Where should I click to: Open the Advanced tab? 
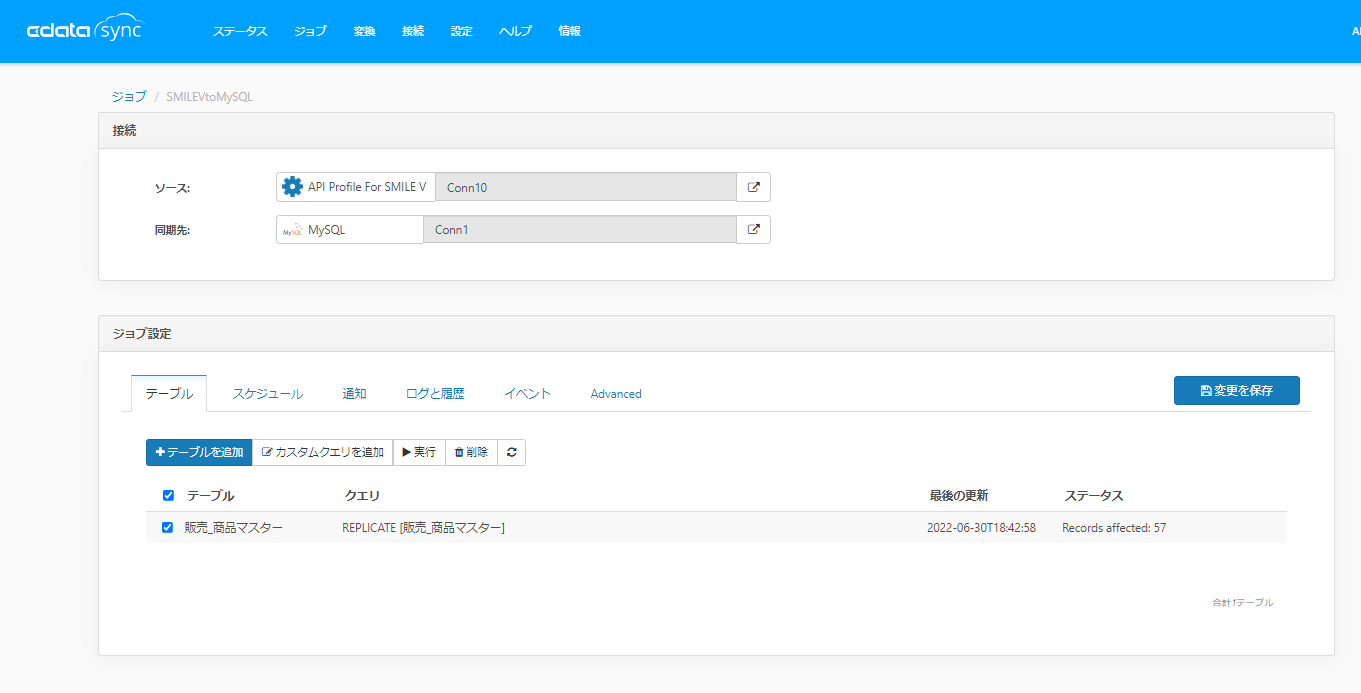(616, 394)
